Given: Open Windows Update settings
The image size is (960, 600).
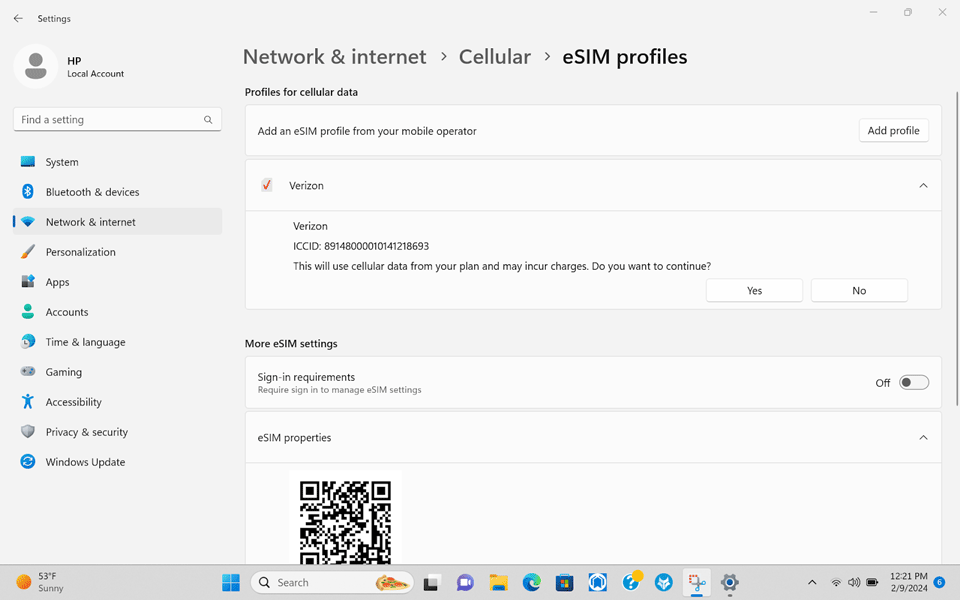Looking at the screenshot, I should tap(85, 461).
